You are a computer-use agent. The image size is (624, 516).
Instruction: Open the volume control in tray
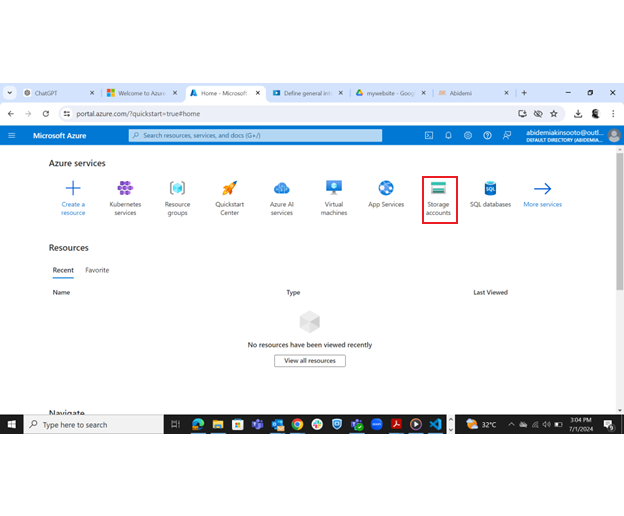pos(547,424)
